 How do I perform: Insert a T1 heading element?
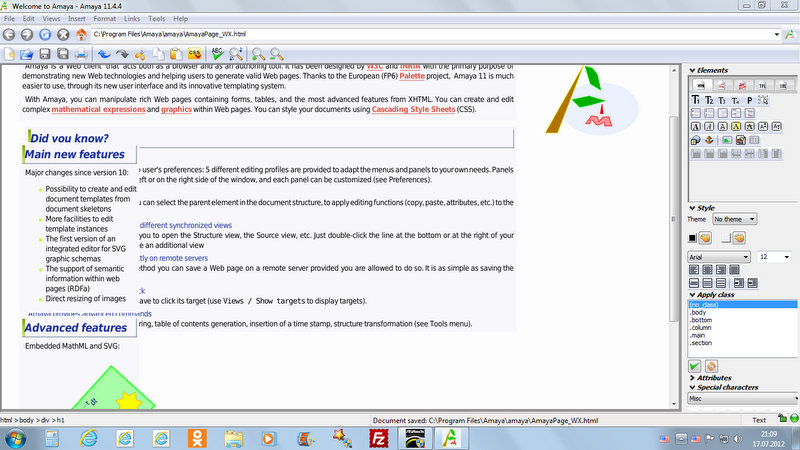(695, 100)
